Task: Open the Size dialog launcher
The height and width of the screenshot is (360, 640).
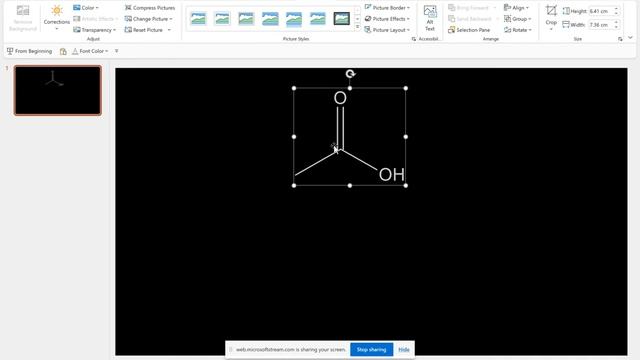Action: (x=620, y=39)
